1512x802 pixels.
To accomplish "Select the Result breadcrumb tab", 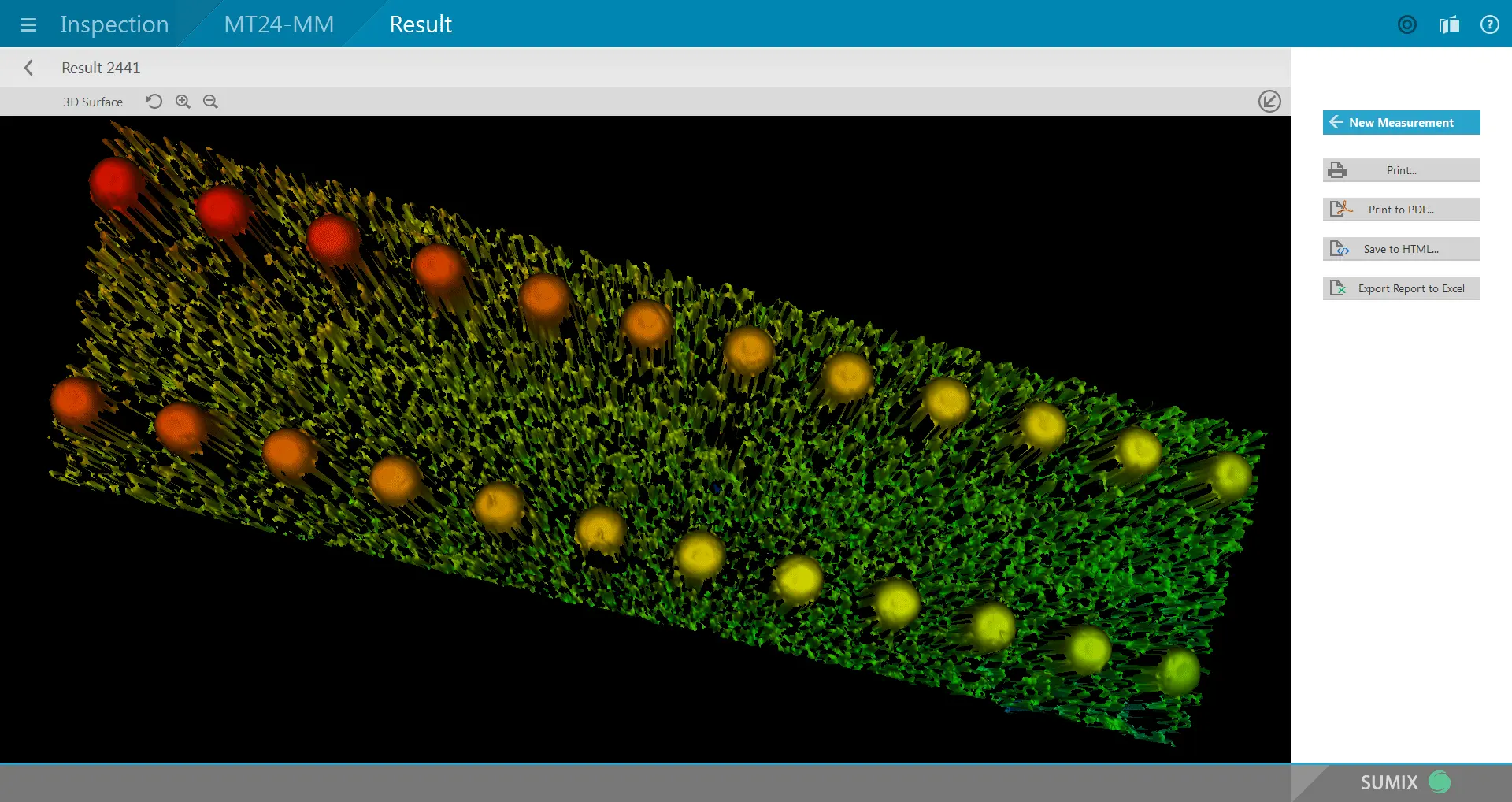I will [421, 24].
